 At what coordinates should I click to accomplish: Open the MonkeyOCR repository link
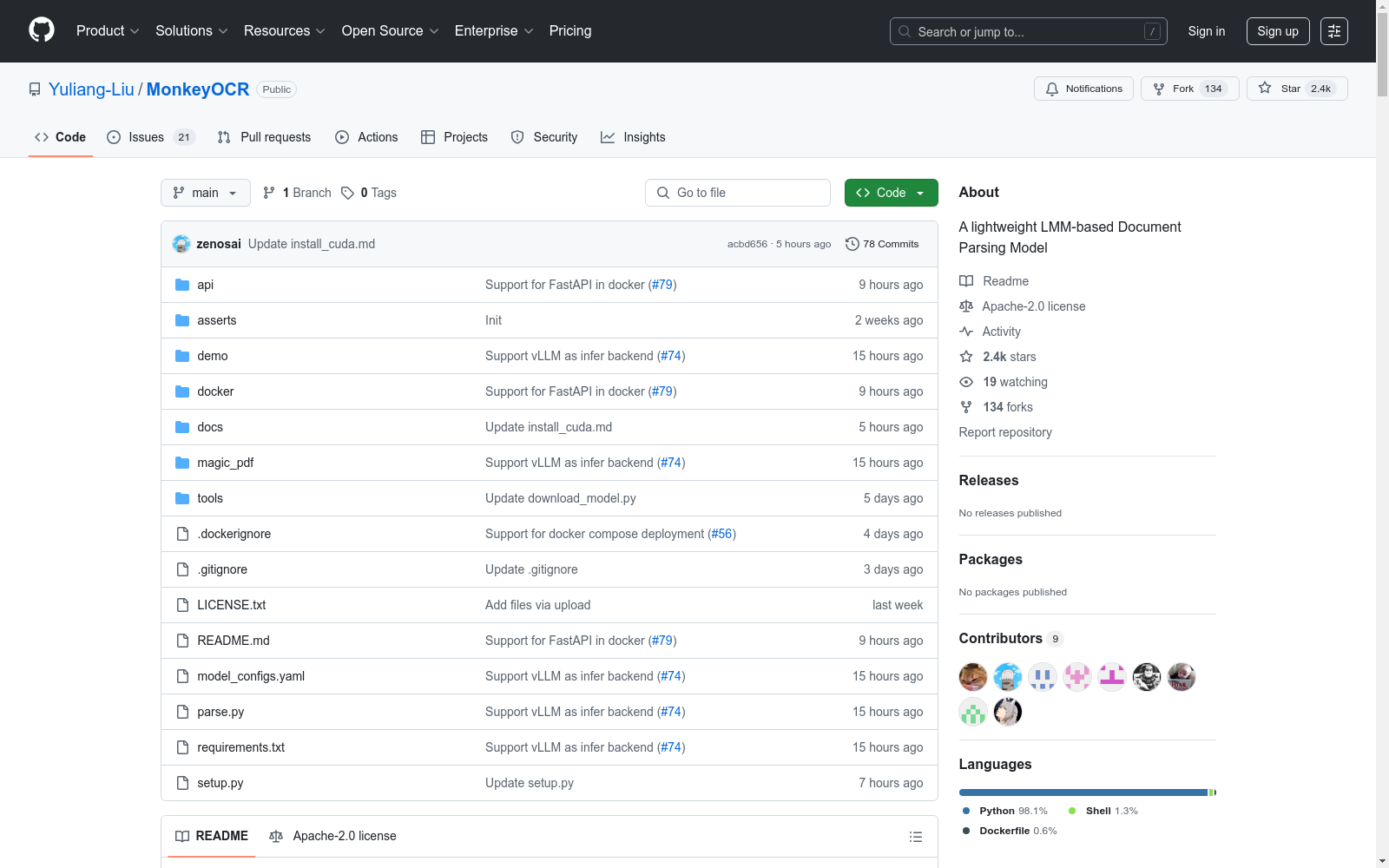pos(198,89)
